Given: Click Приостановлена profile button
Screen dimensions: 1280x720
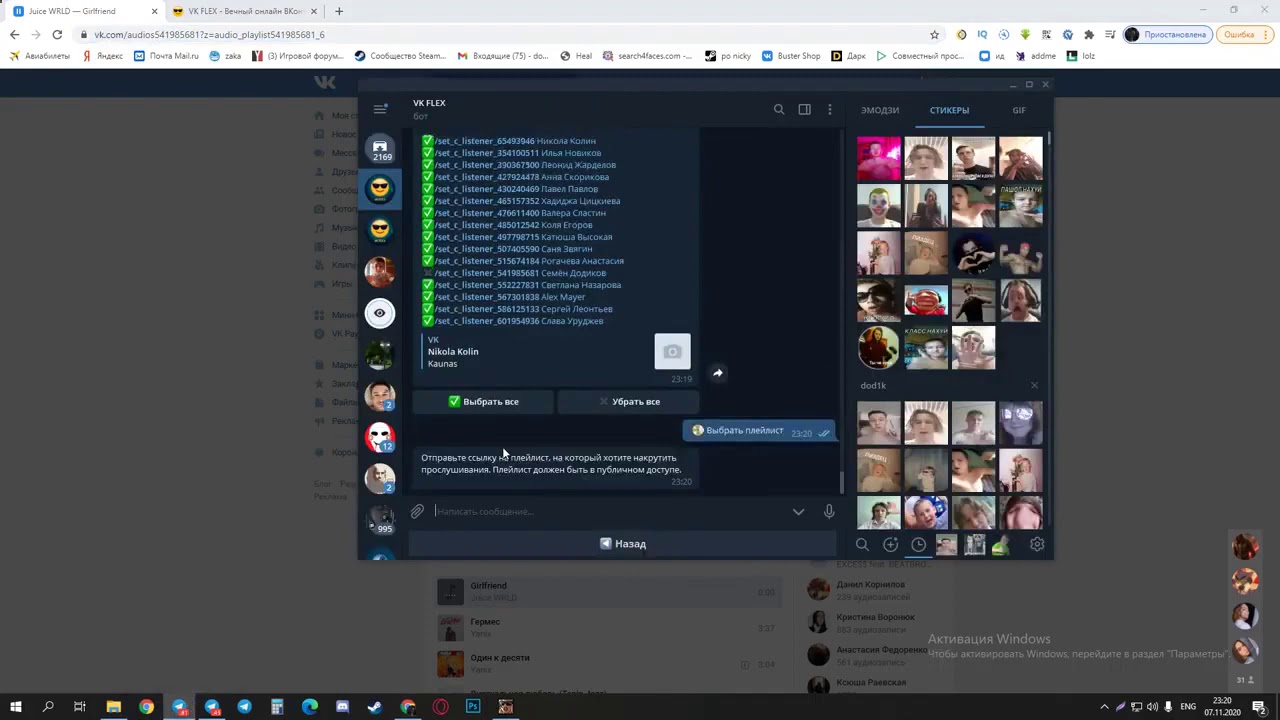Looking at the screenshot, I should 1167,34.
